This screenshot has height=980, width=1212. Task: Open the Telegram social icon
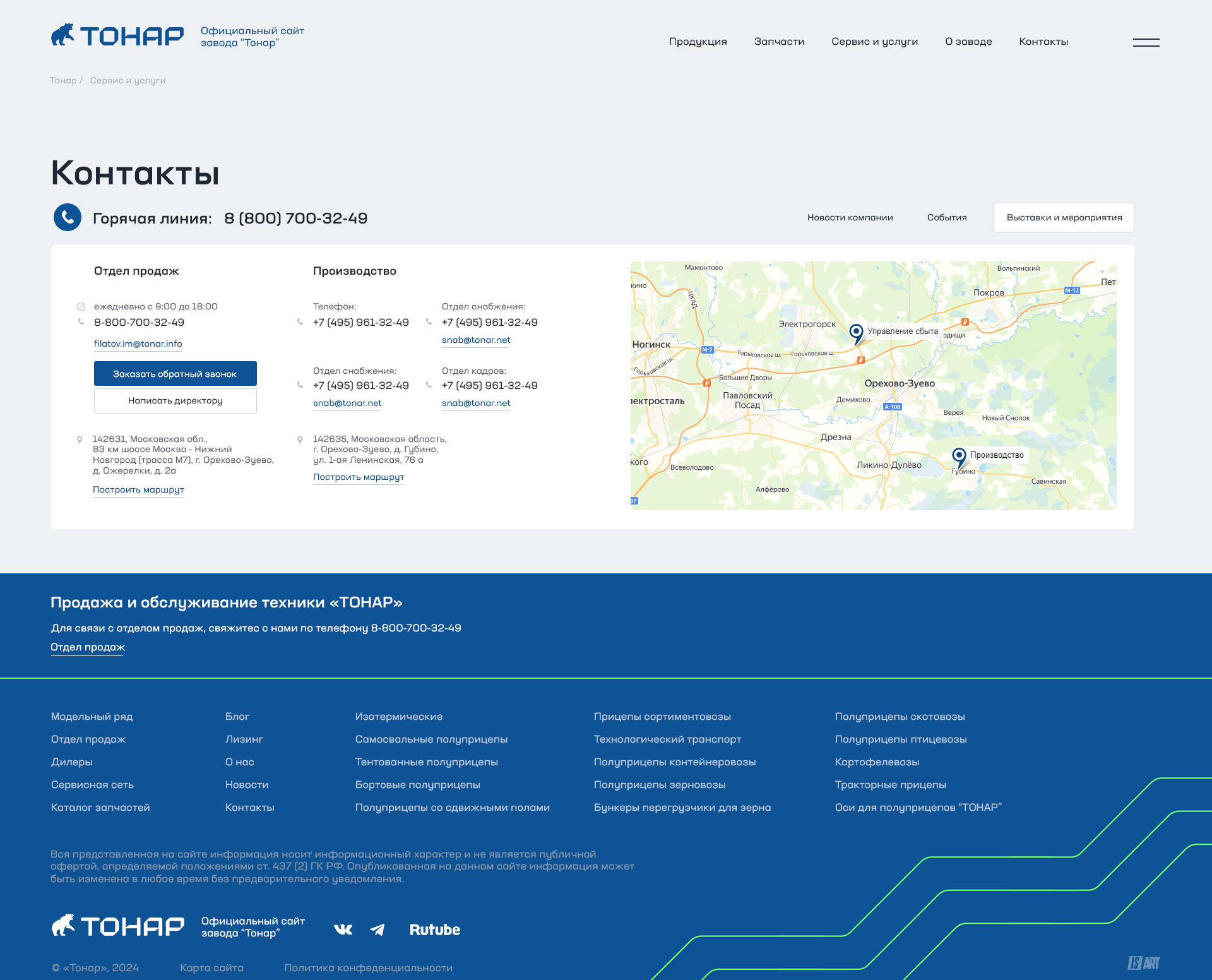tap(377, 929)
